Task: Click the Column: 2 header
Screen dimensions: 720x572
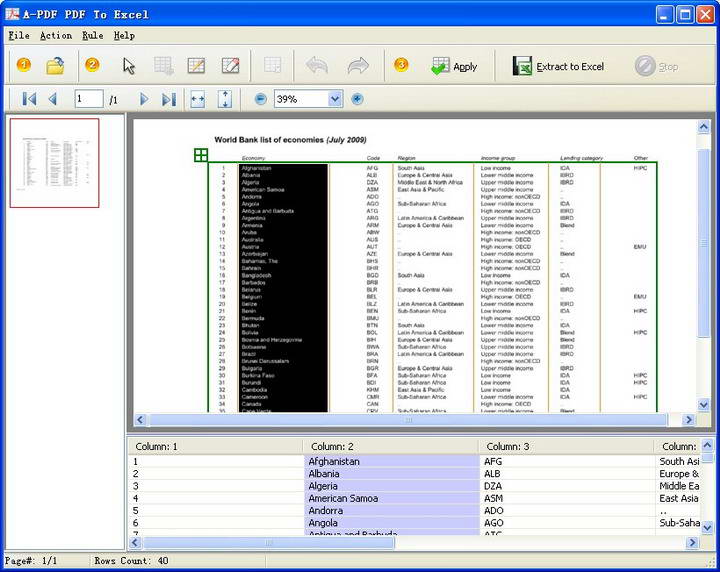Action: (x=391, y=446)
